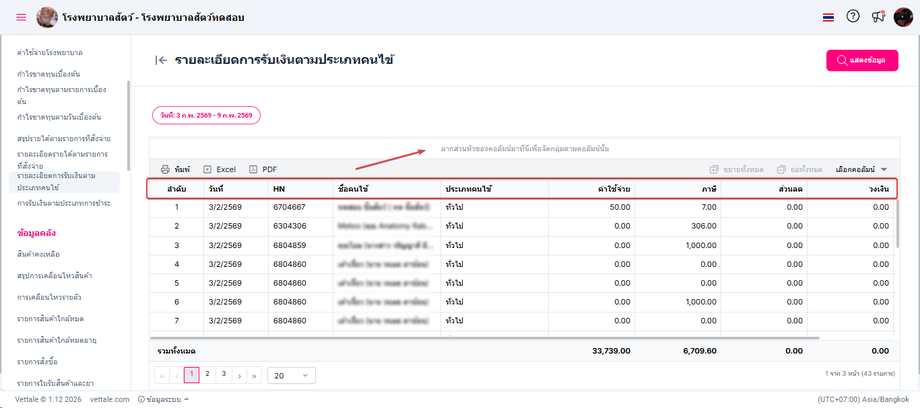Sort by the ลำดับ column header
920x408 pixels.
coord(176,188)
